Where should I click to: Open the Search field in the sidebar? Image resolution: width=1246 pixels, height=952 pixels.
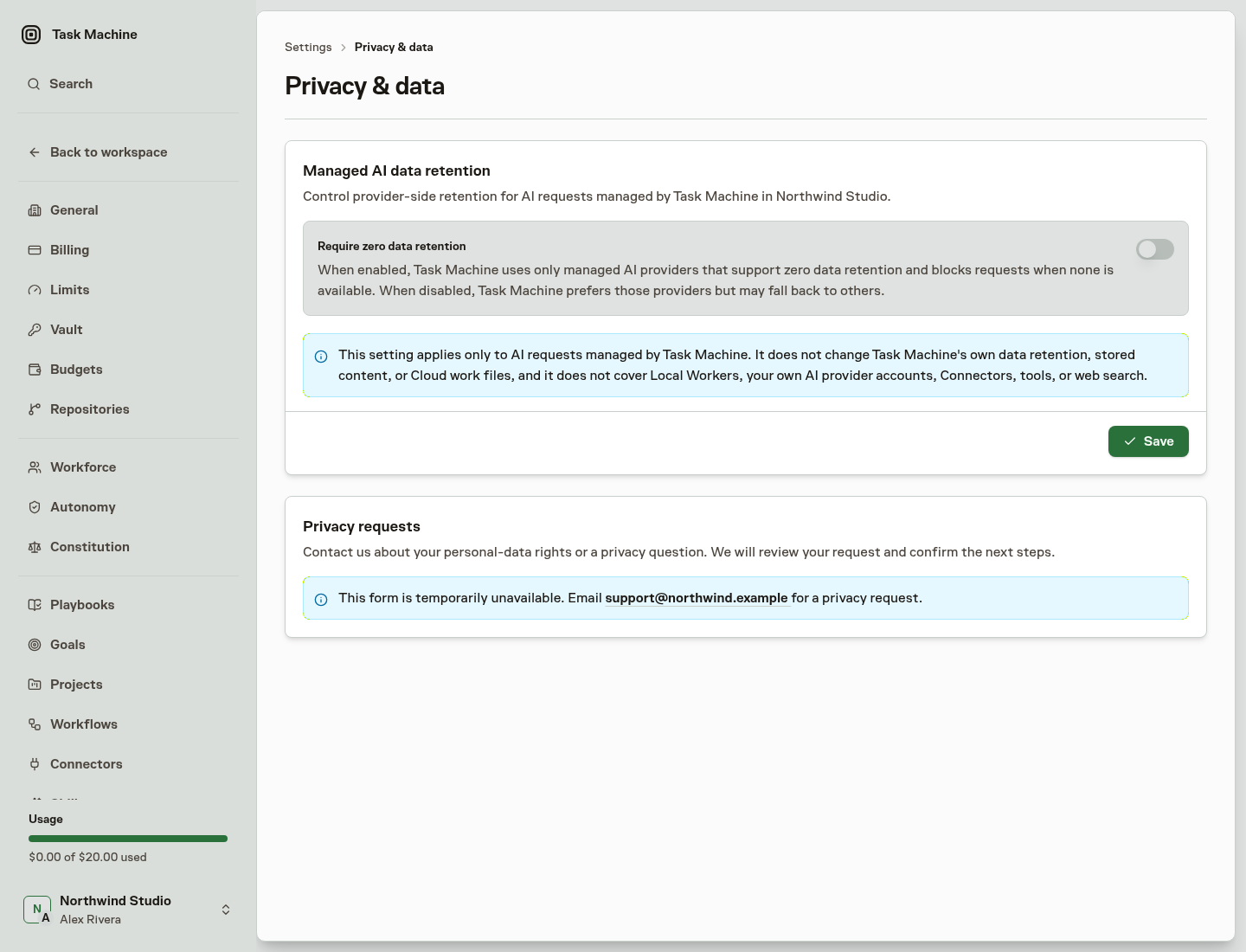128,84
